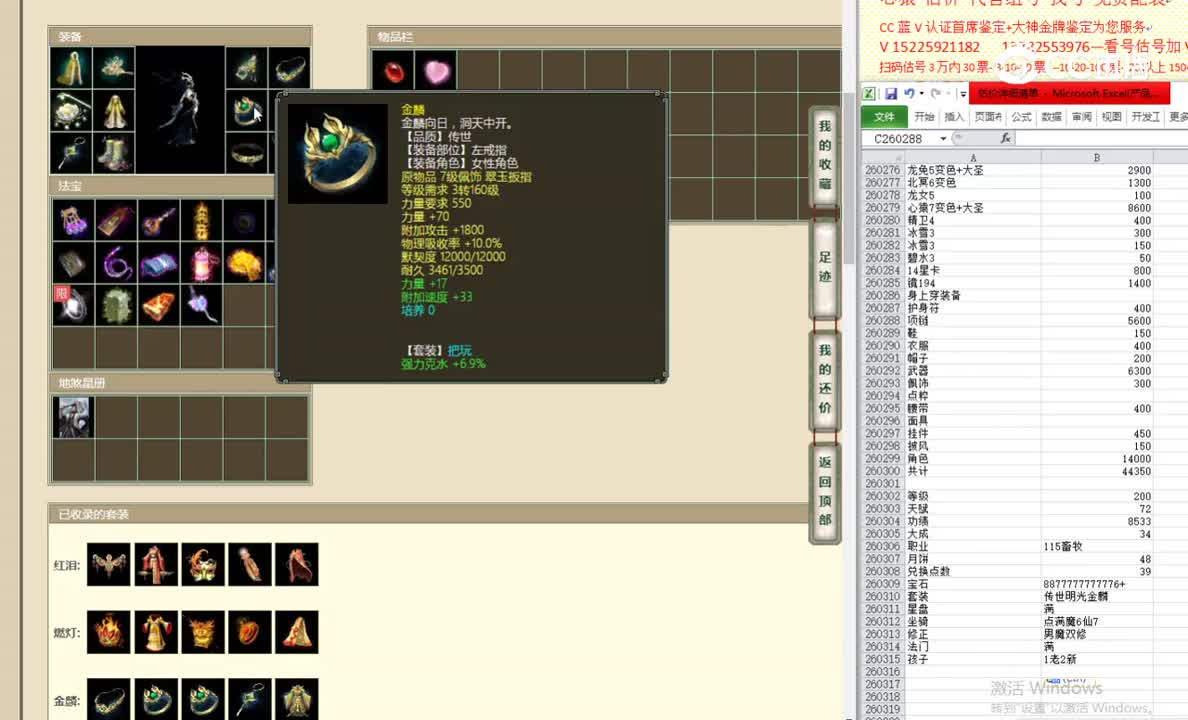Open 足迹 side button

(824, 267)
